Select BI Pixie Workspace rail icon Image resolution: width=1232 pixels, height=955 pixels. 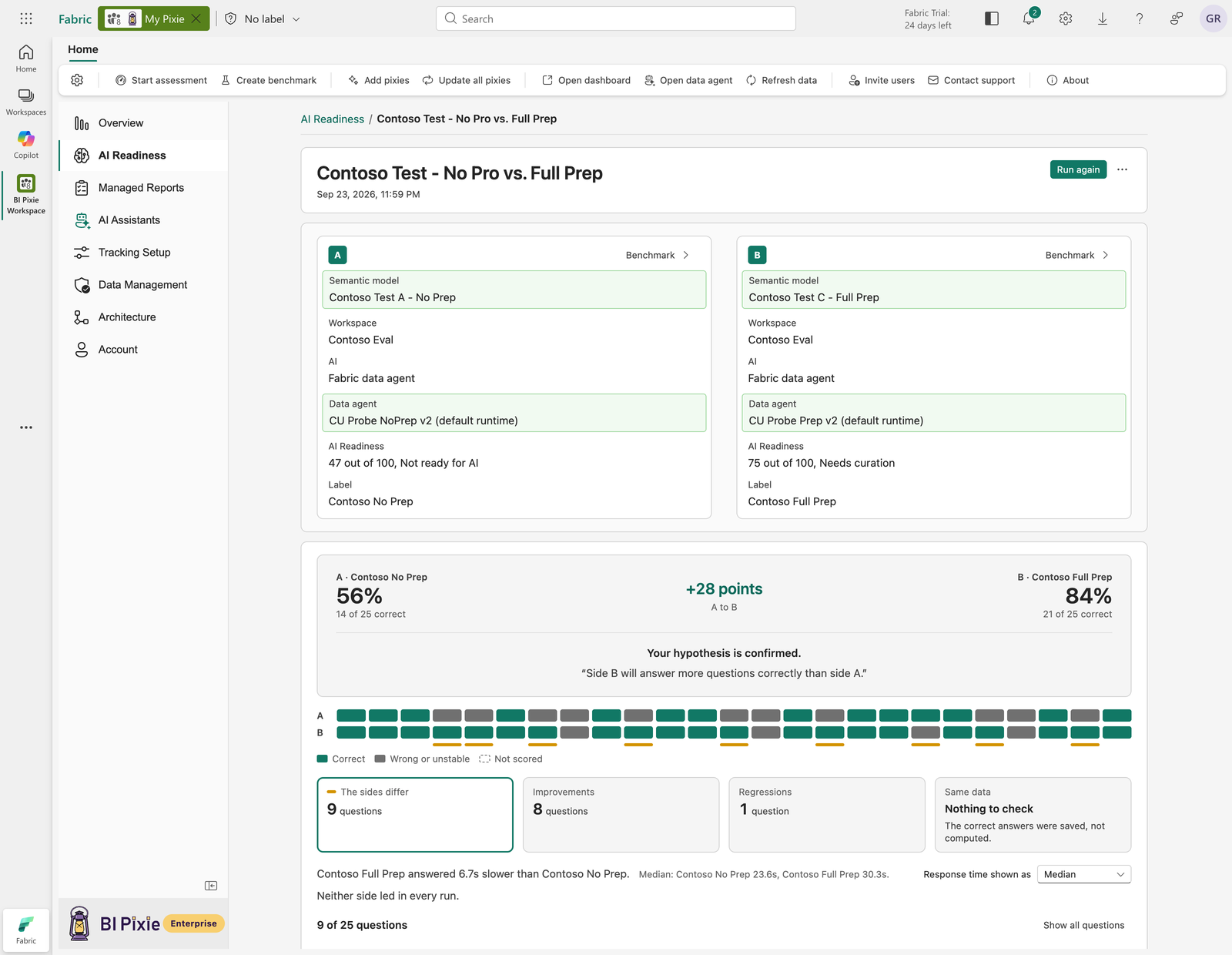[26, 195]
